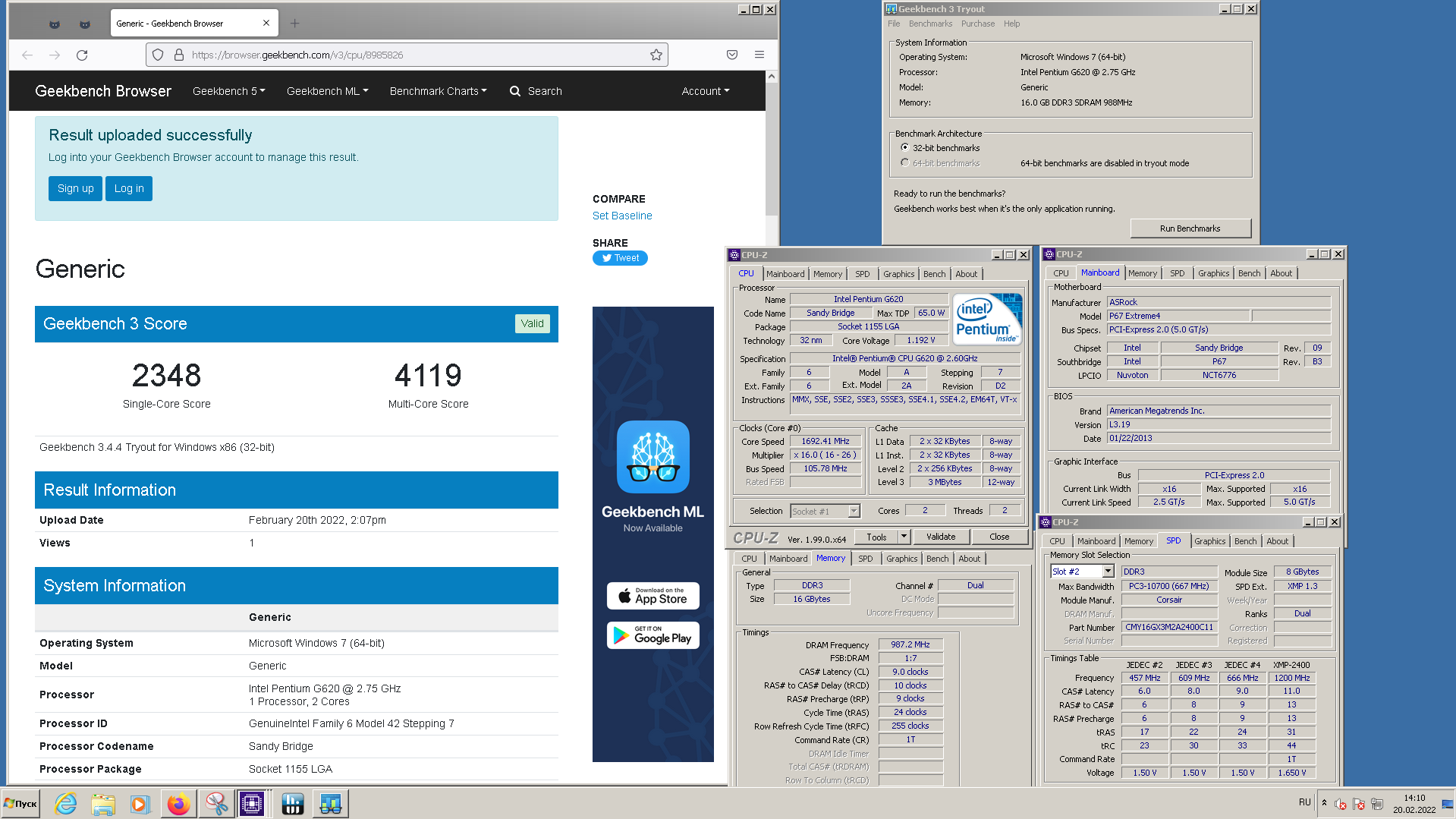Viewport: 1456px width, 819px height.
Task: Switch to Bench tab in CPU-Z CPU window
Action: coord(934,274)
